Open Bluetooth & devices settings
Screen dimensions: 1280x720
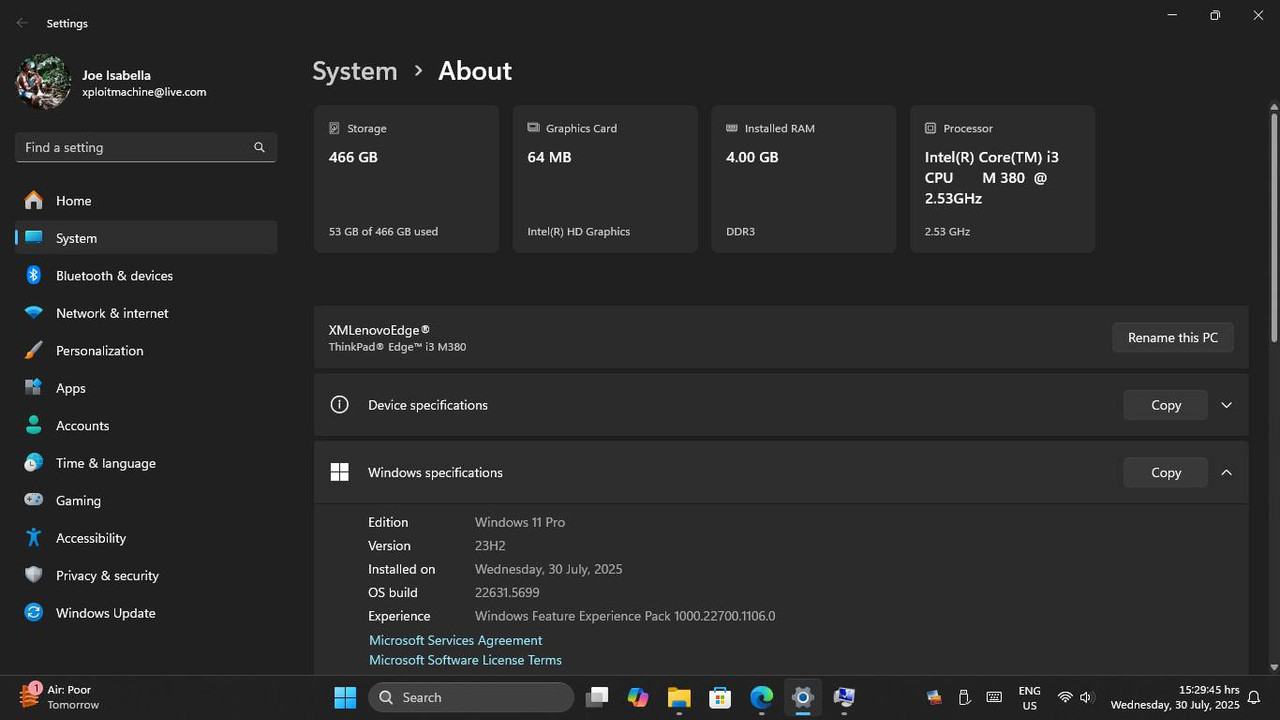(x=146, y=275)
